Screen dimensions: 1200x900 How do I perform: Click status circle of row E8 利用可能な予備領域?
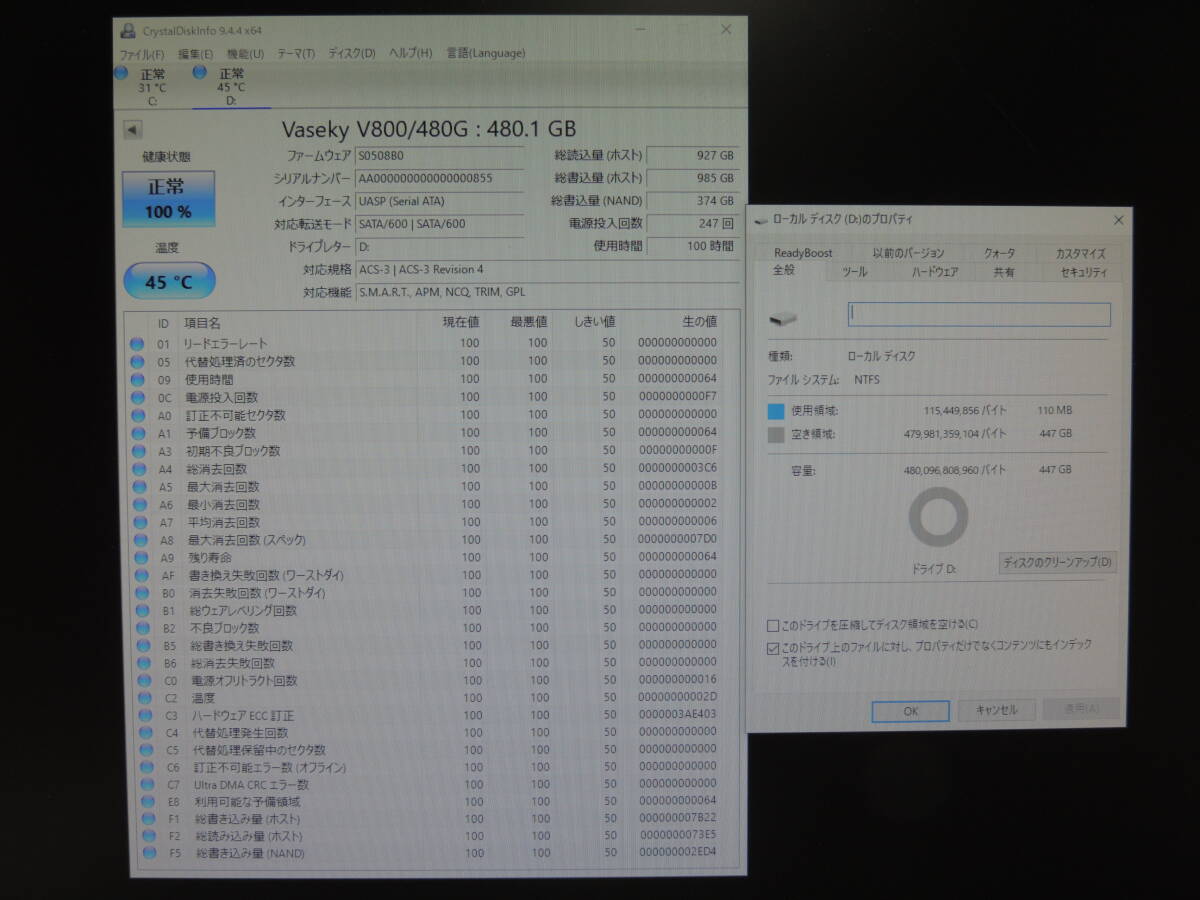[147, 801]
